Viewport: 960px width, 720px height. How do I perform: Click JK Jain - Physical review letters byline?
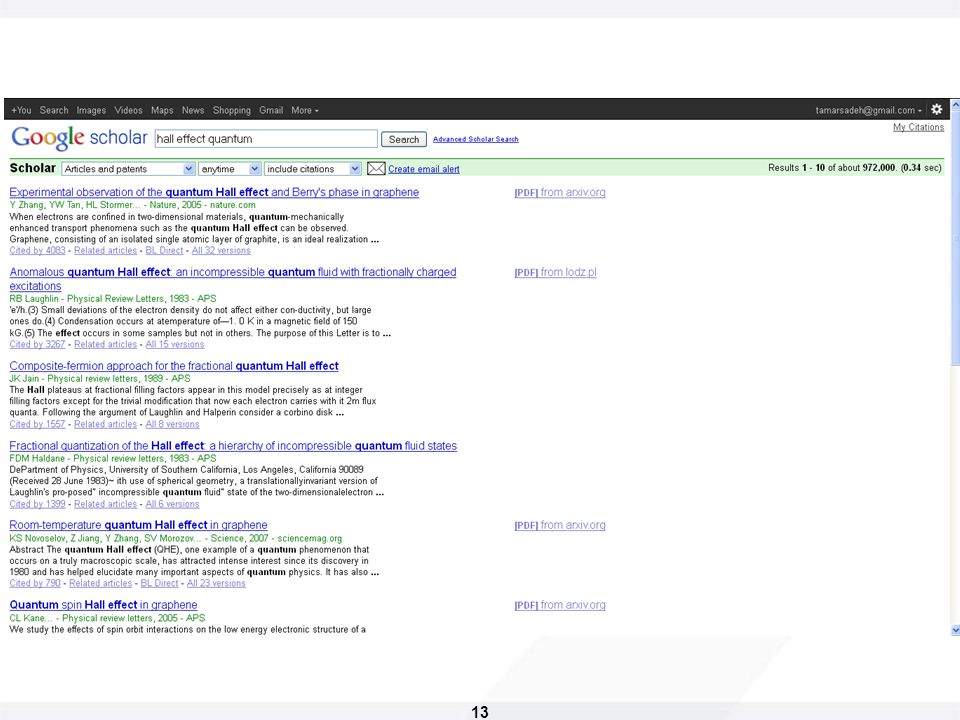[100, 379]
